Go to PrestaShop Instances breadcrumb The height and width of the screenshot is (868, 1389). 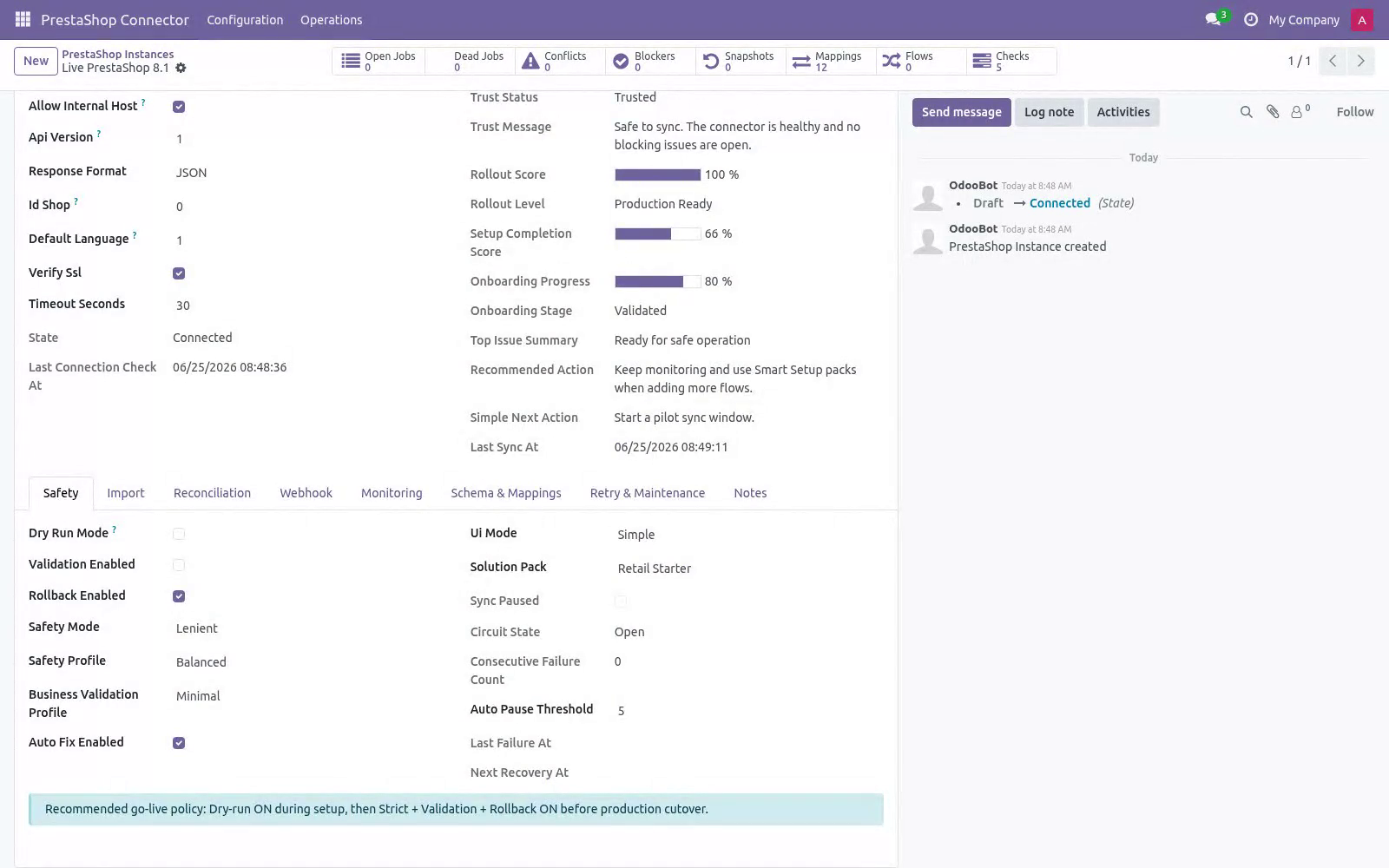pyautogui.click(x=117, y=54)
